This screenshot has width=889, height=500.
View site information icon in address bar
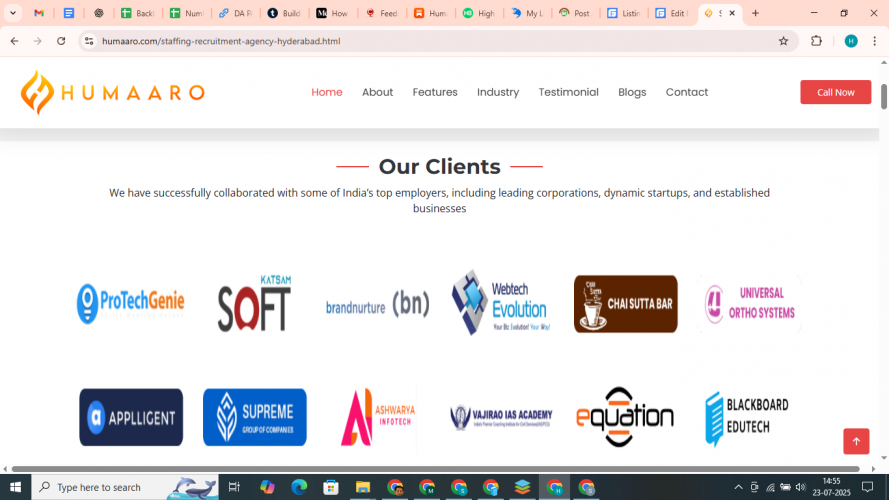pyautogui.click(x=89, y=41)
